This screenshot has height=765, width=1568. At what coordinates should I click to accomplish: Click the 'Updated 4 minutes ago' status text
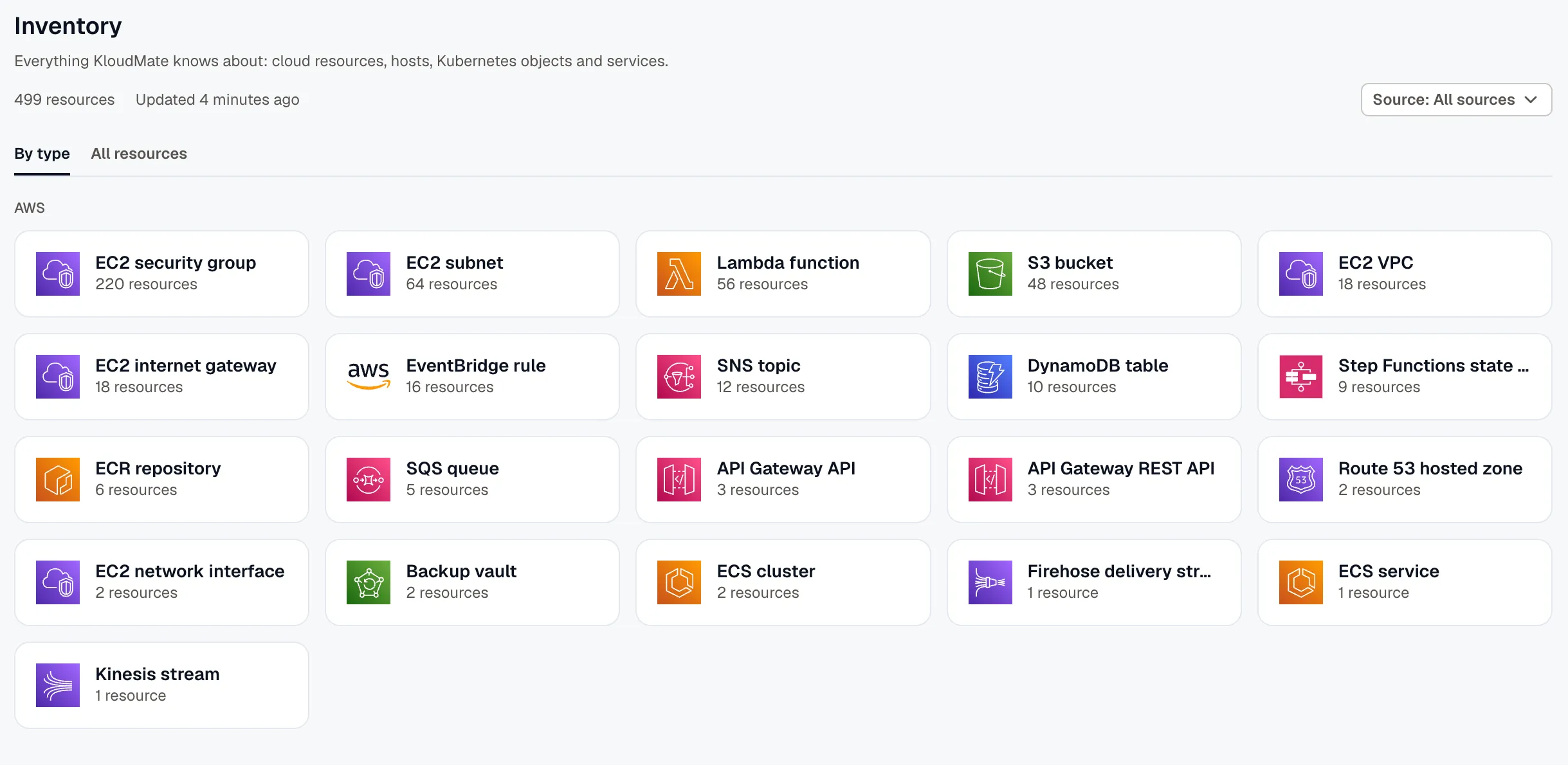pos(217,100)
